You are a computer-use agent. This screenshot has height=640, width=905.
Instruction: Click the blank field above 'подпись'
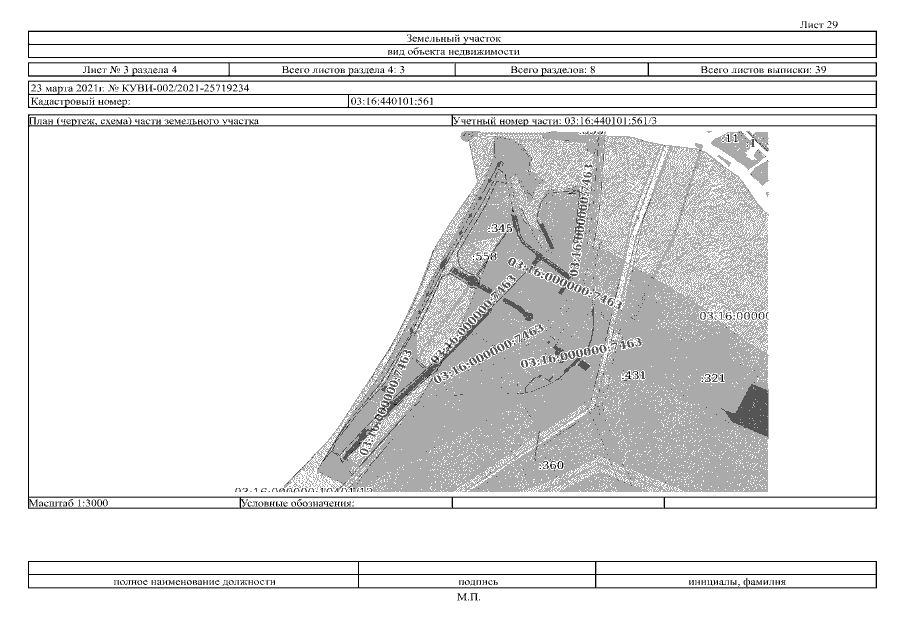(x=477, y=568)
